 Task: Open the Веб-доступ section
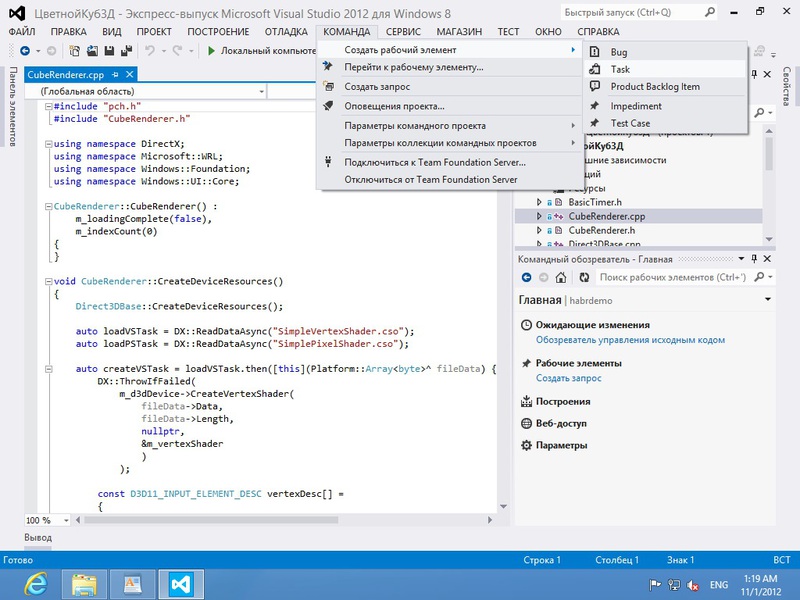click(561, 423)
